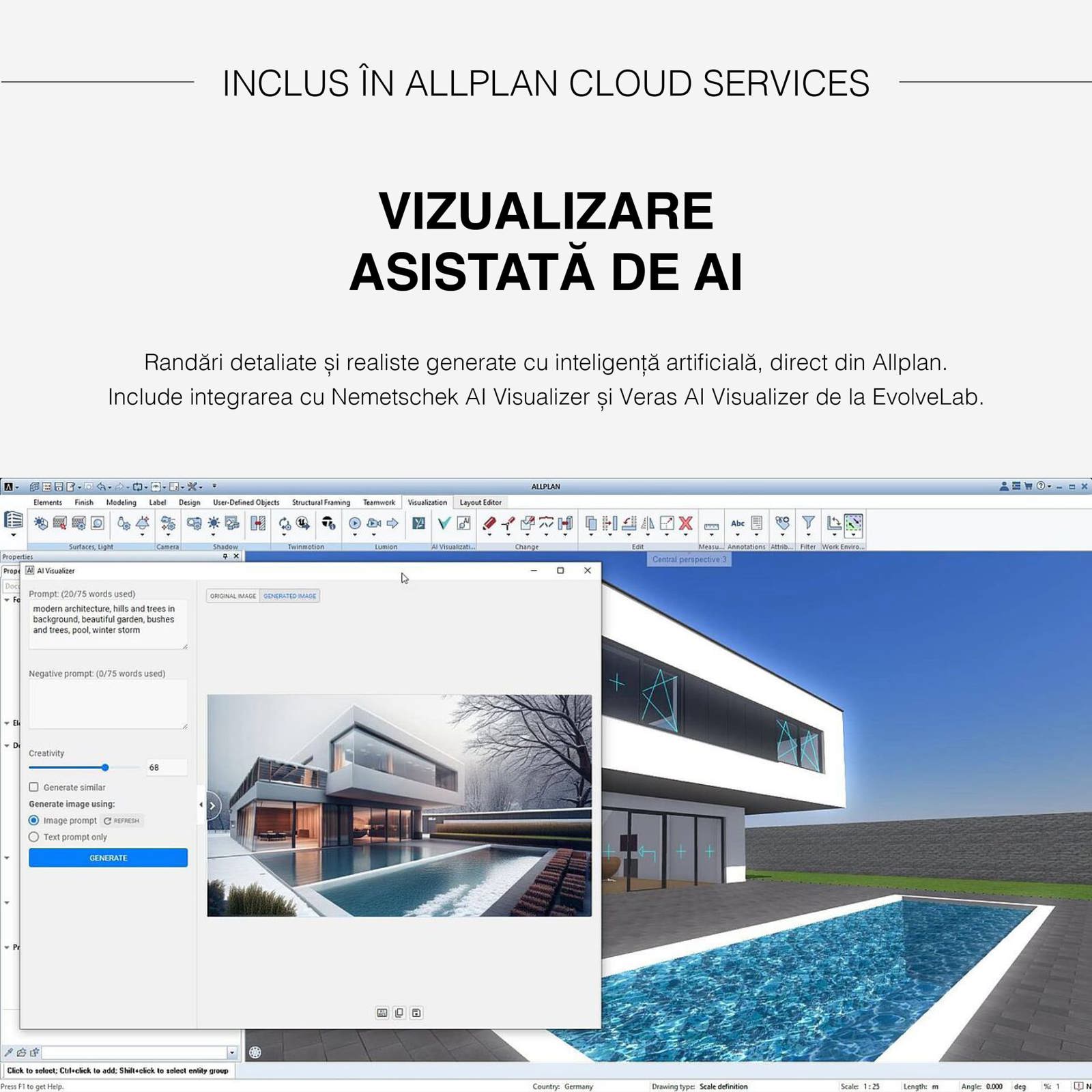1092x1092 pixels.
Task: Click the generated winter house image
Action: (x=399, y=805)
